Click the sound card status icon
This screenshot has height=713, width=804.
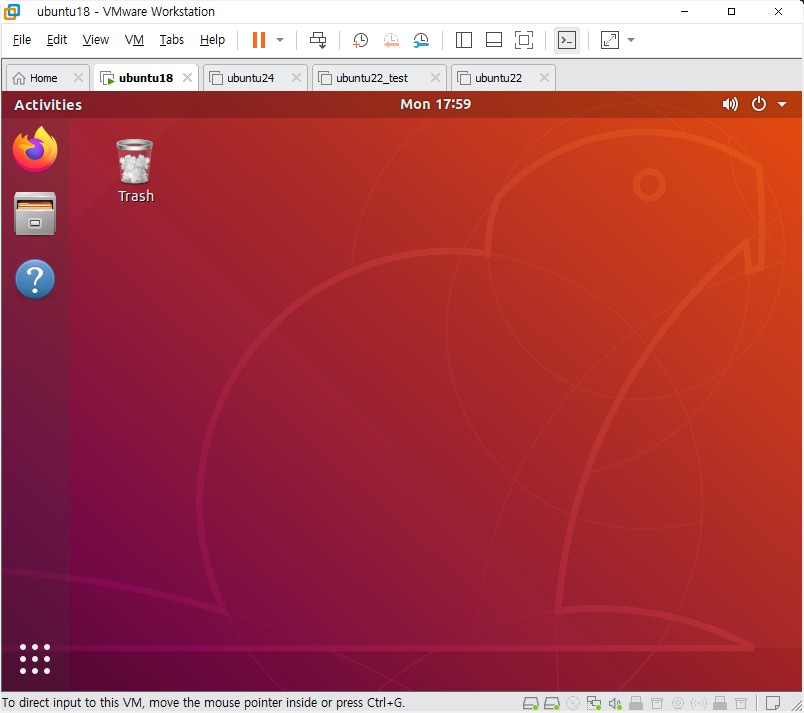[615, 703]
